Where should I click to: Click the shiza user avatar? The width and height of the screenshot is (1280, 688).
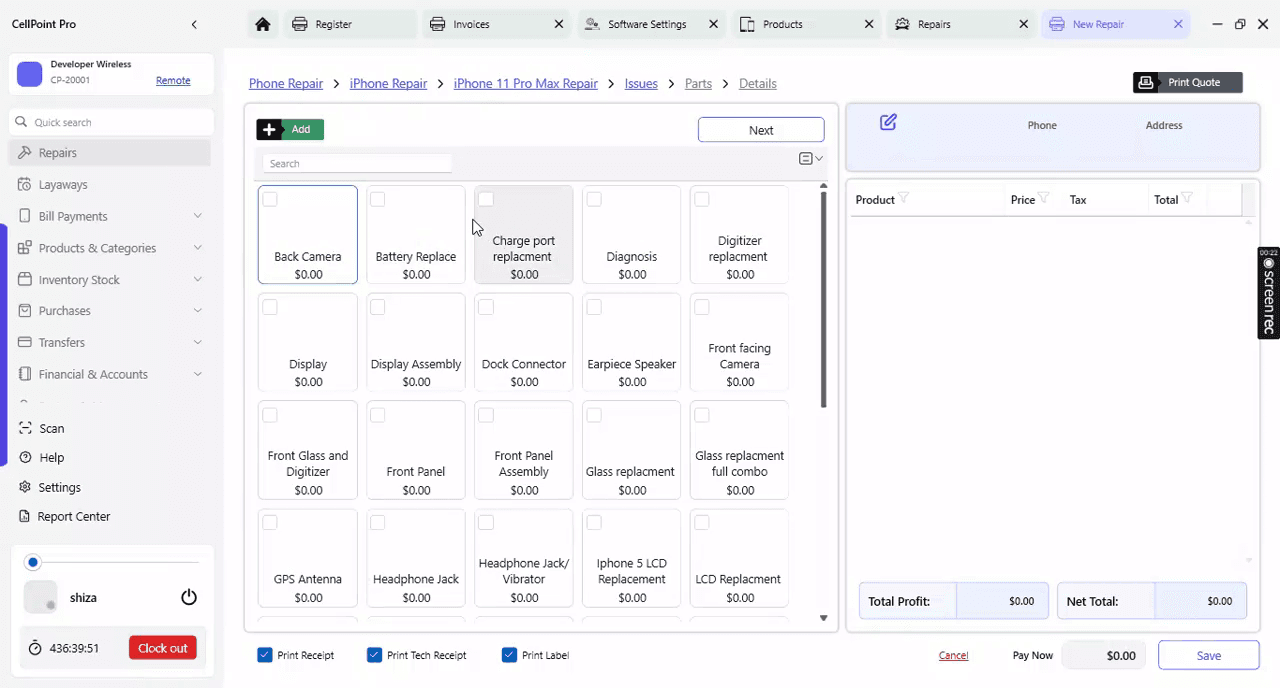pyautogui.click(x=40, y=597)
